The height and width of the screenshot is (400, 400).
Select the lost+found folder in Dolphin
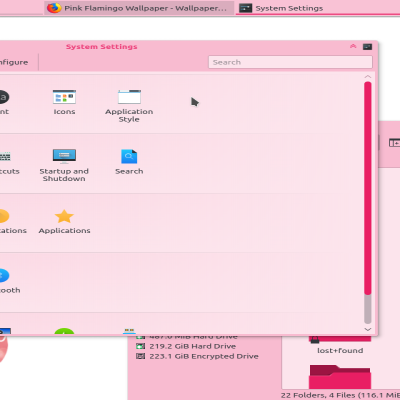pyautogui.click(x=340, y=345)
